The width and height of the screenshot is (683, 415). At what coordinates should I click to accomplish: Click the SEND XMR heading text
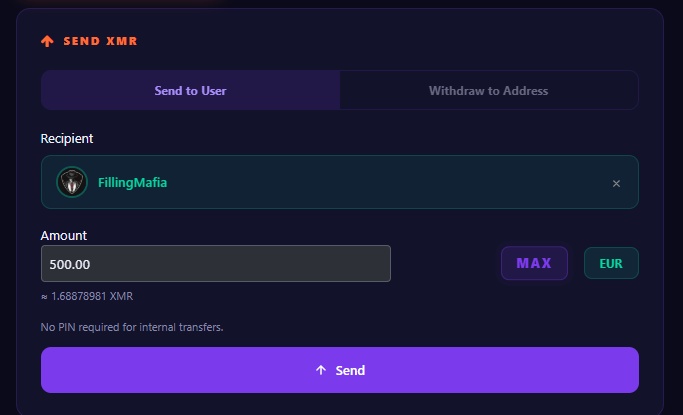[x=100, y=41]
